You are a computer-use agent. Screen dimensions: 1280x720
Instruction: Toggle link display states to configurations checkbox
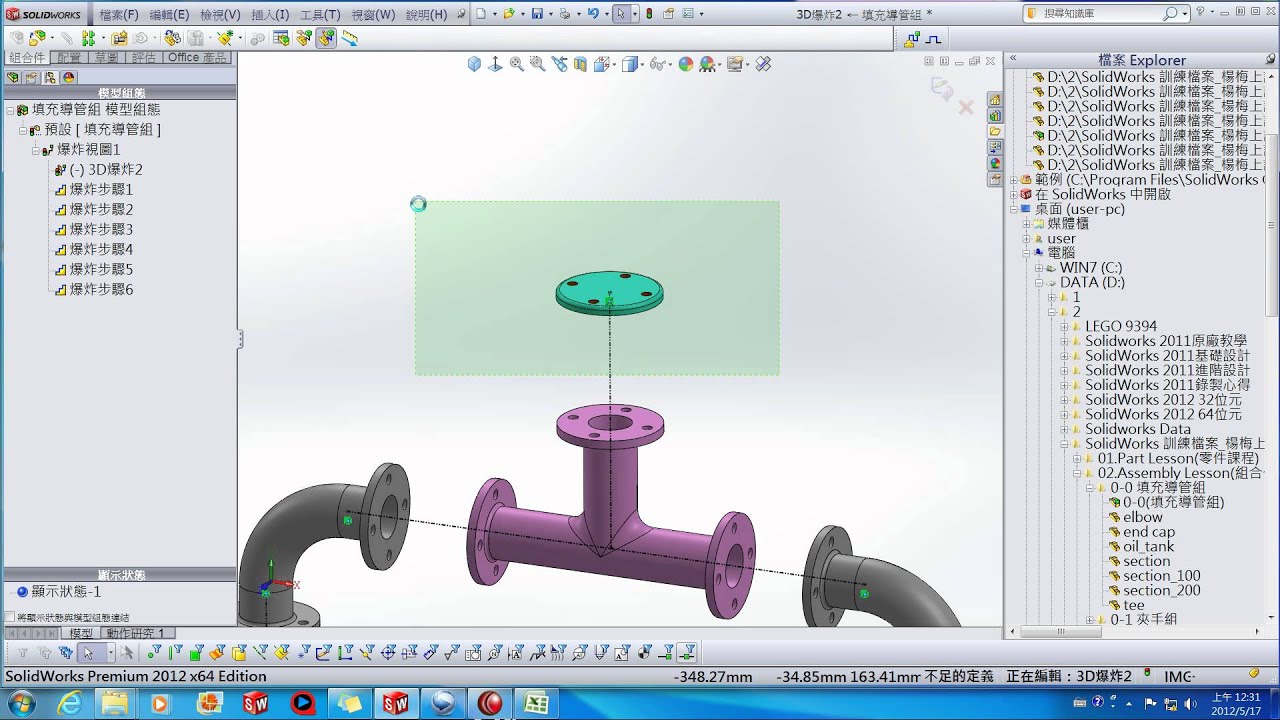(x=10, y=617)
